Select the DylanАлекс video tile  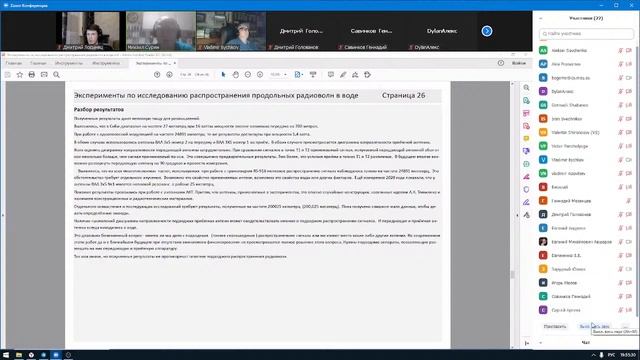(442, 31)
